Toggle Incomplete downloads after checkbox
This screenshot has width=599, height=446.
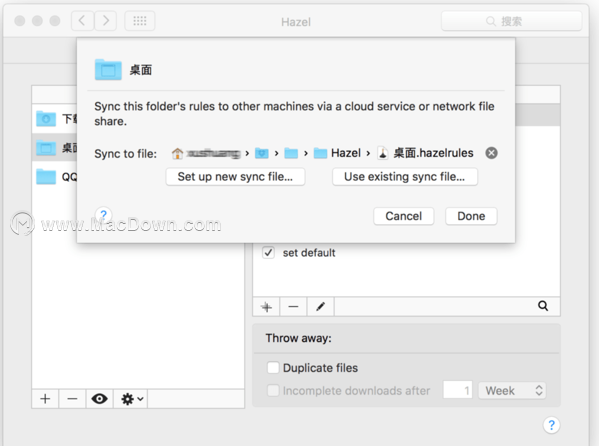[x=273, y=391]
